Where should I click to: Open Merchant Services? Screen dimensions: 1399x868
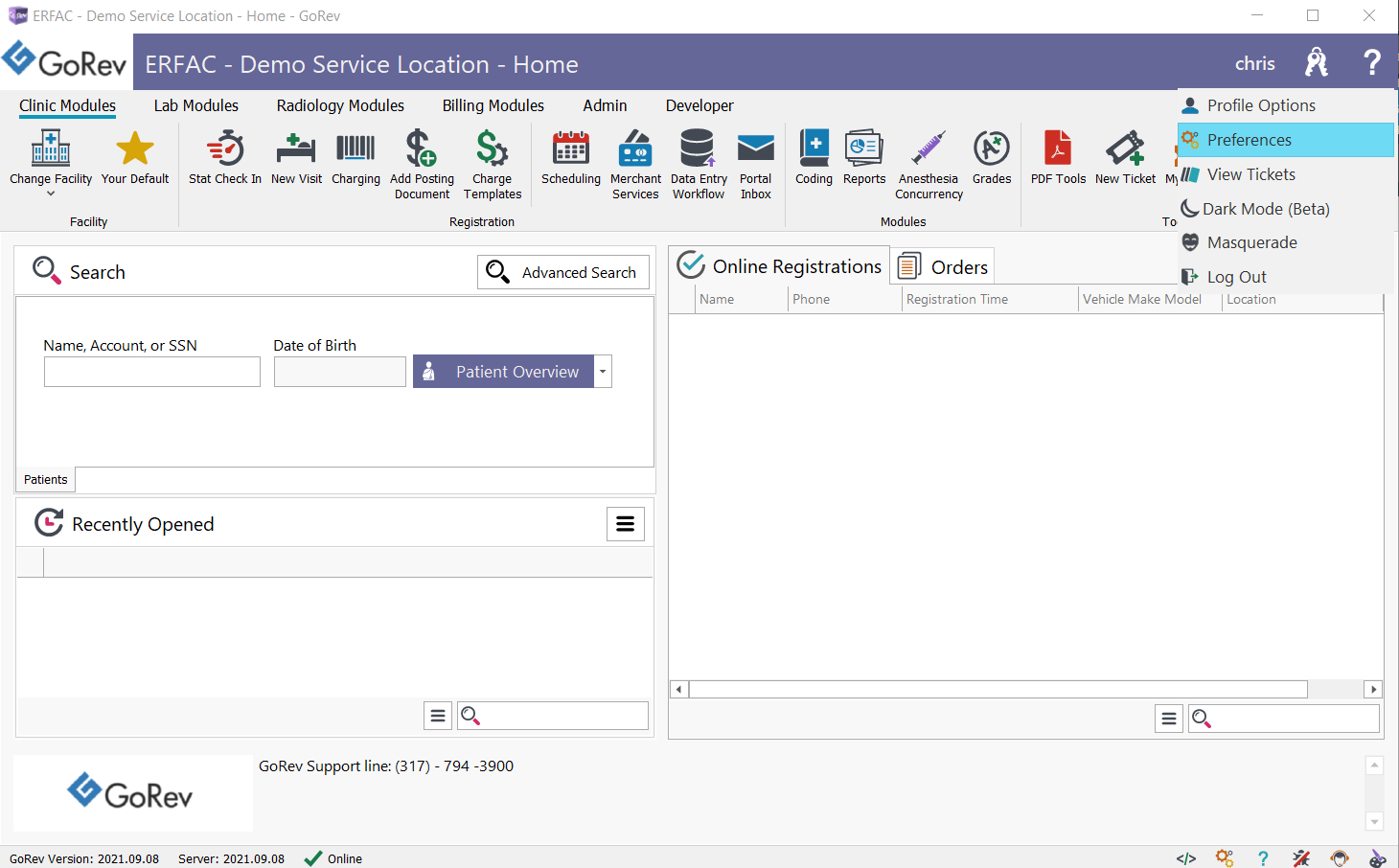click(x=635, y=165)
